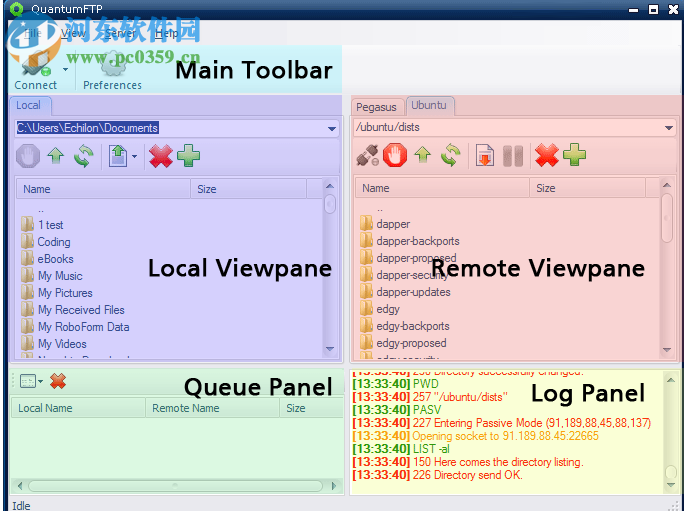The image size is (684, 511).
Task: Open the Help menu
Action: tap(167, 33)
